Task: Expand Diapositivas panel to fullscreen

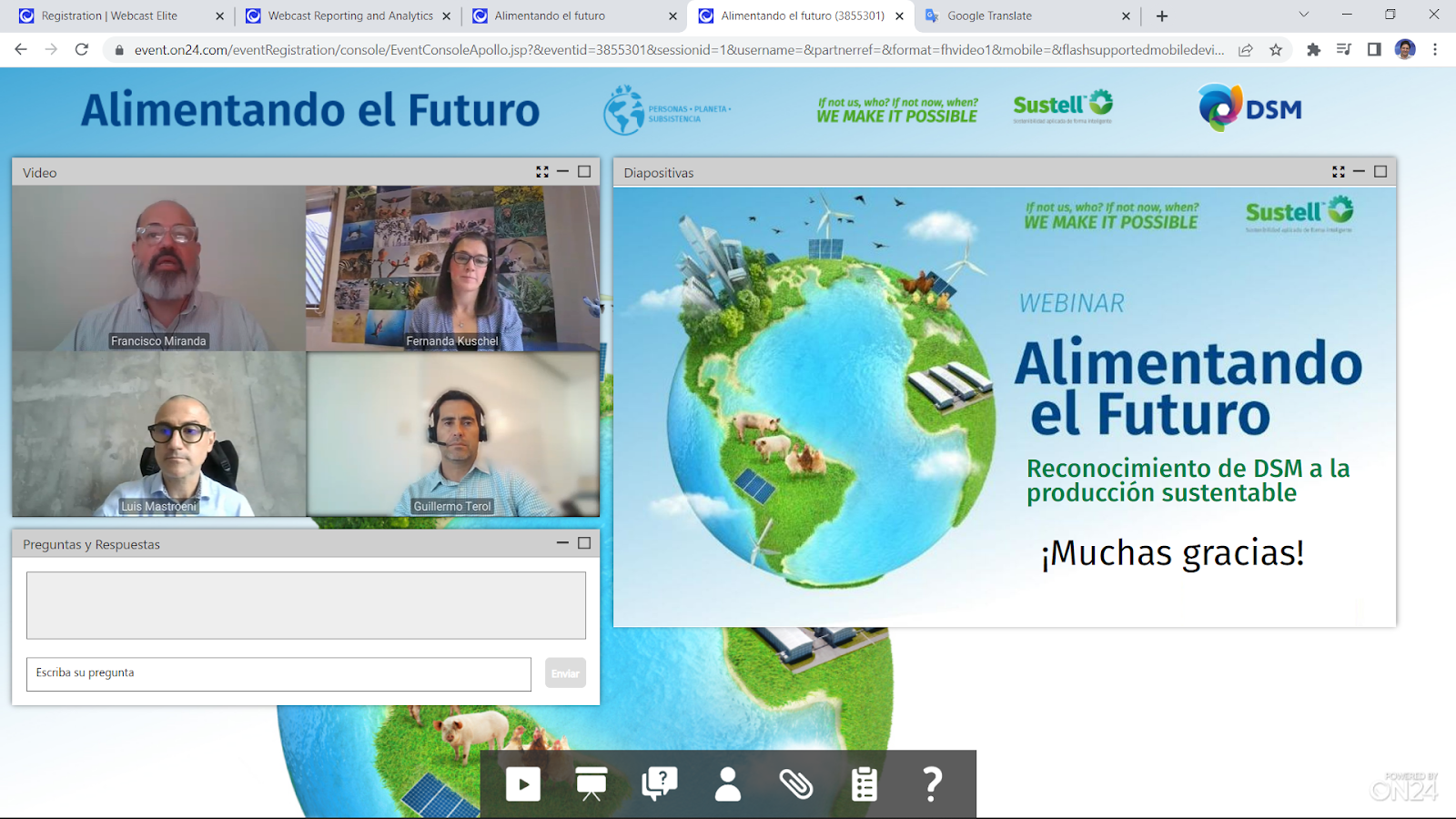Action: (x=1339, y=172)
